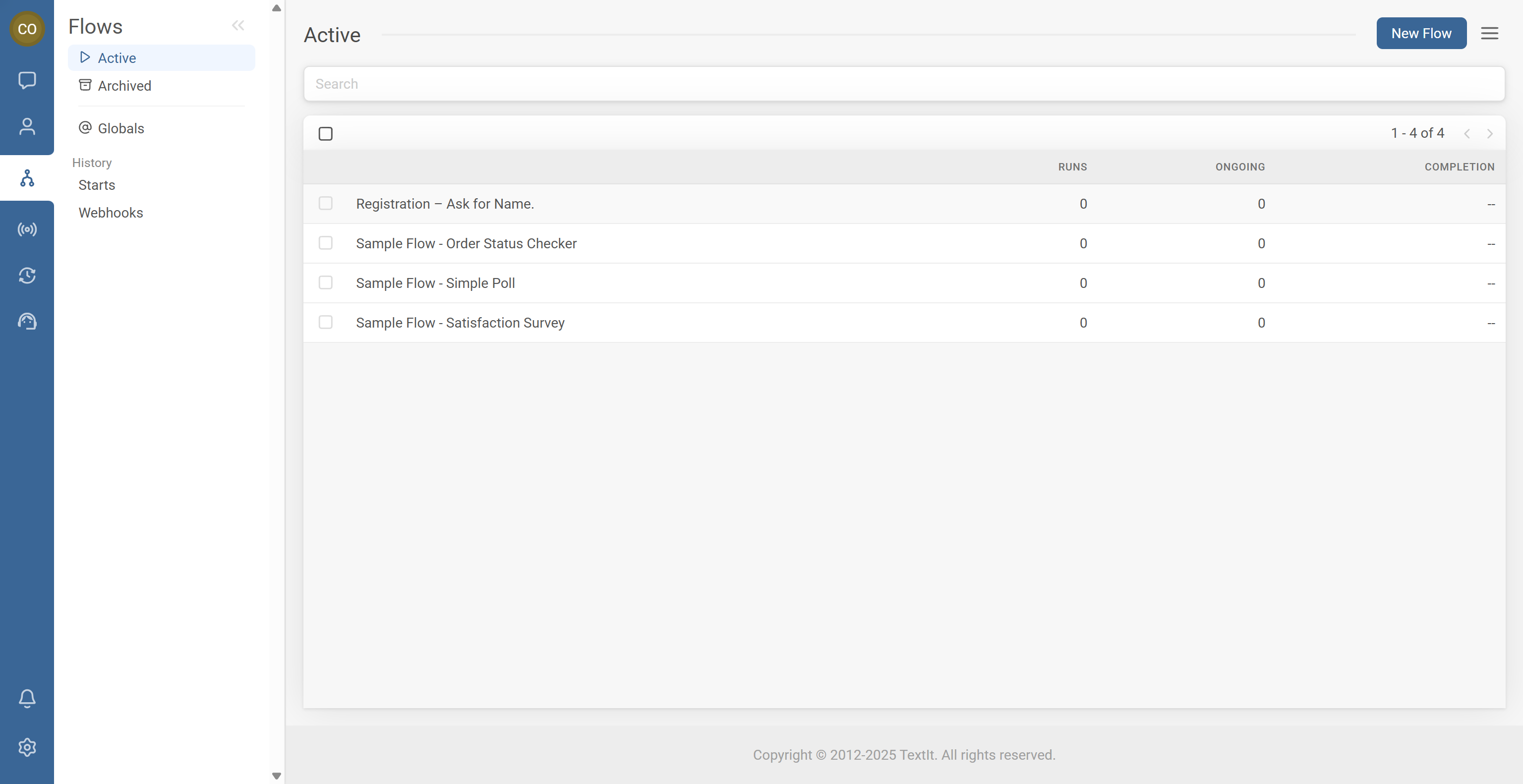The height and width of the screenshot is (784, 1523).
Task: Click the New Flow button
Action: 1421,33
